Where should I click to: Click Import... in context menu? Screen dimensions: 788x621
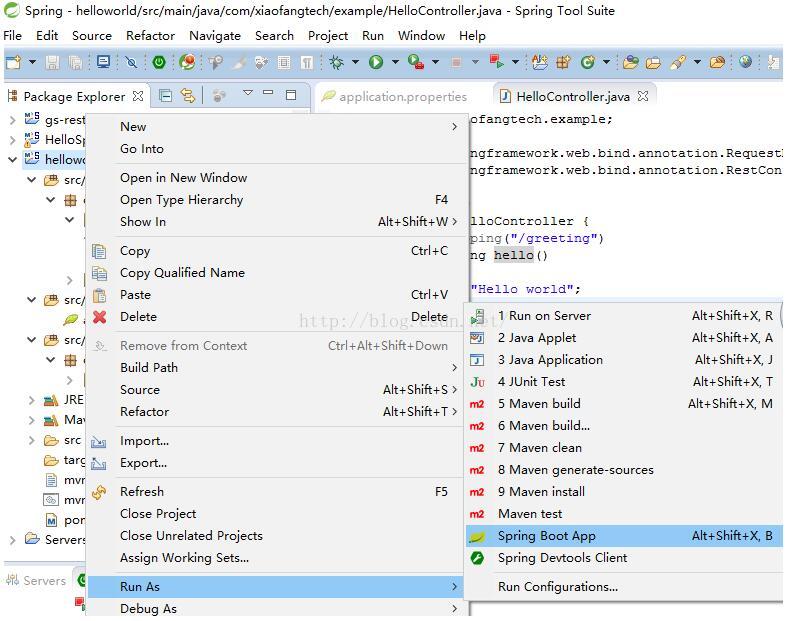point(275,441)
